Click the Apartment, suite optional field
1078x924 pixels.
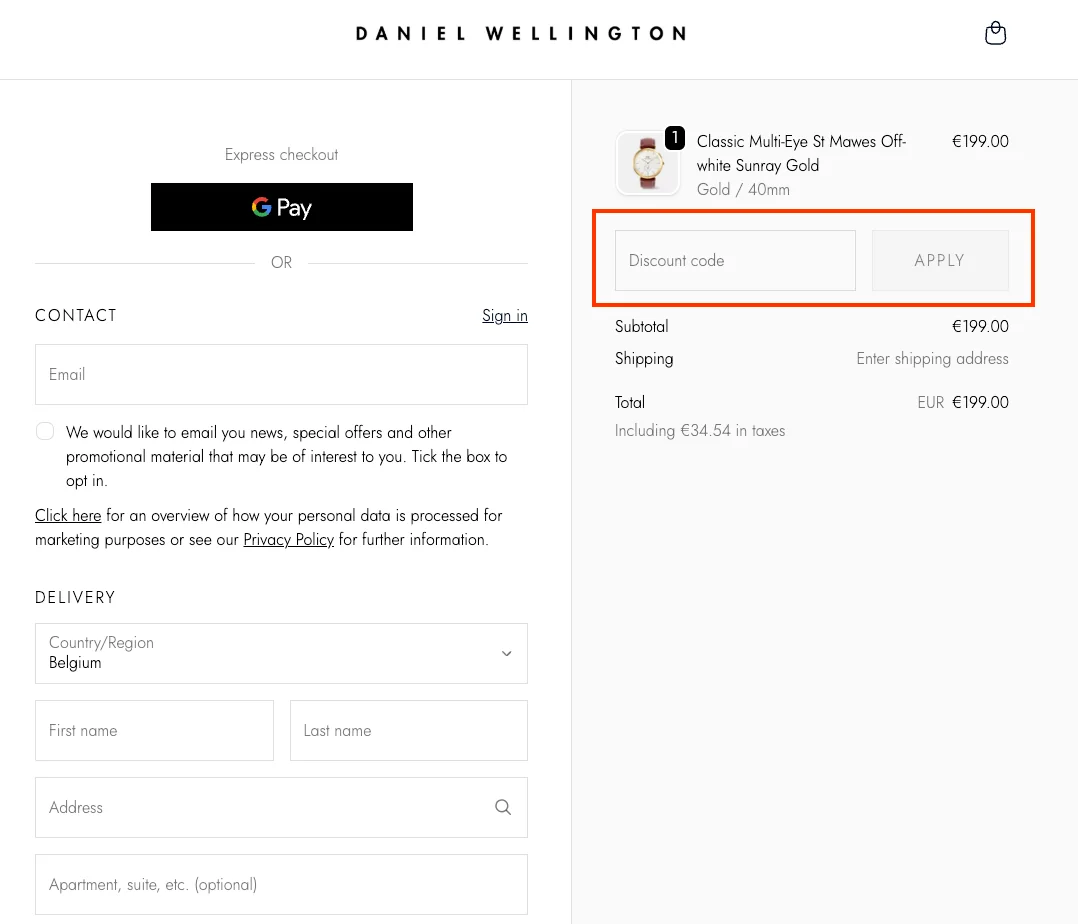(281, 884)
